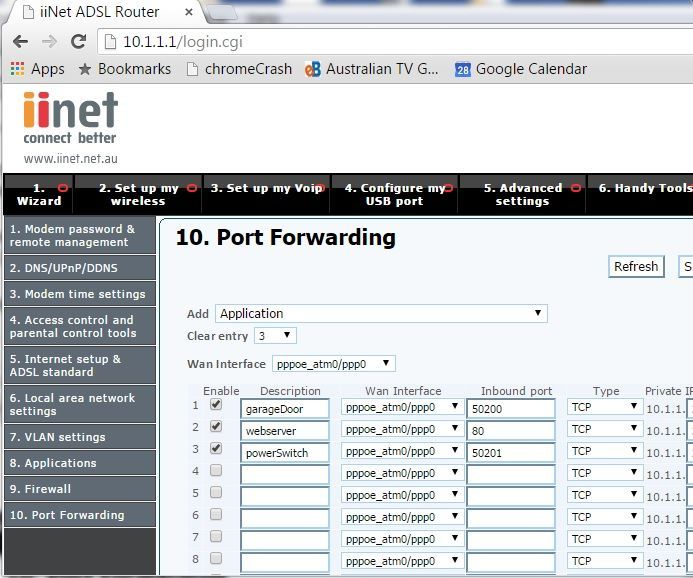
Task: Go to DNS/UPnP/DDNS settings
Action: (x=80, y=268)
